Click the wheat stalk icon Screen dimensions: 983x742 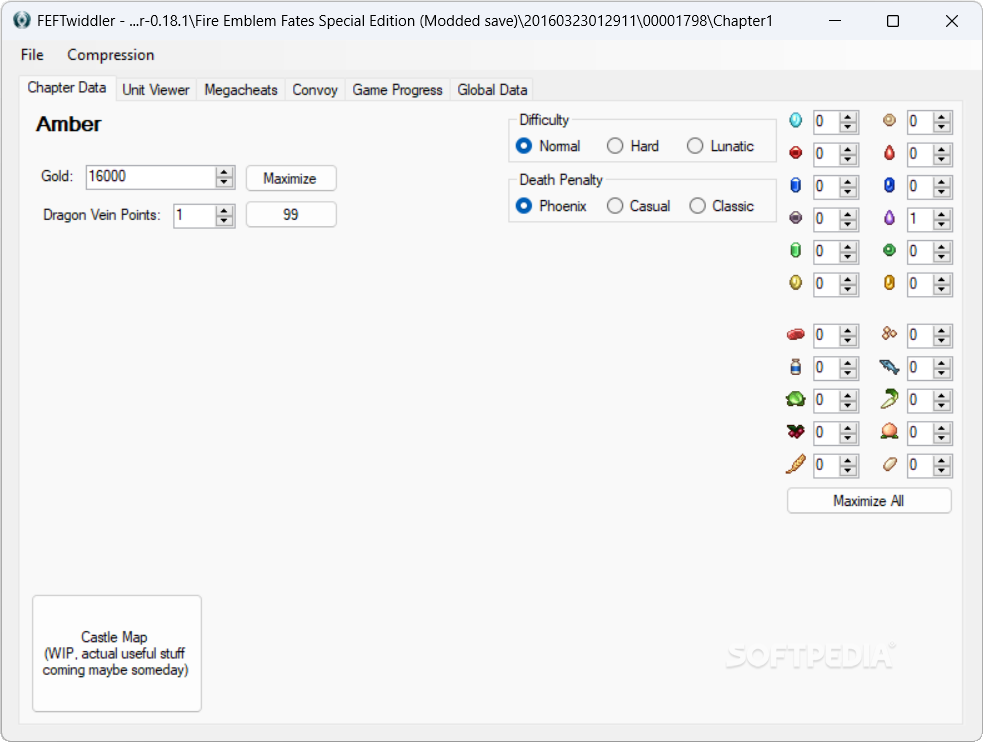tap(796, 464)
